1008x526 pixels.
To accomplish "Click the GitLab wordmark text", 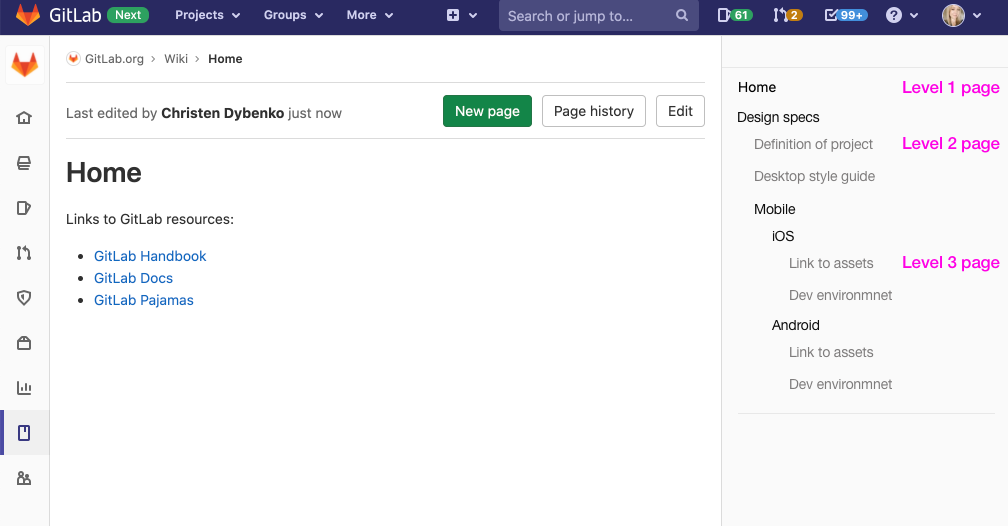I will pos(75,15).
